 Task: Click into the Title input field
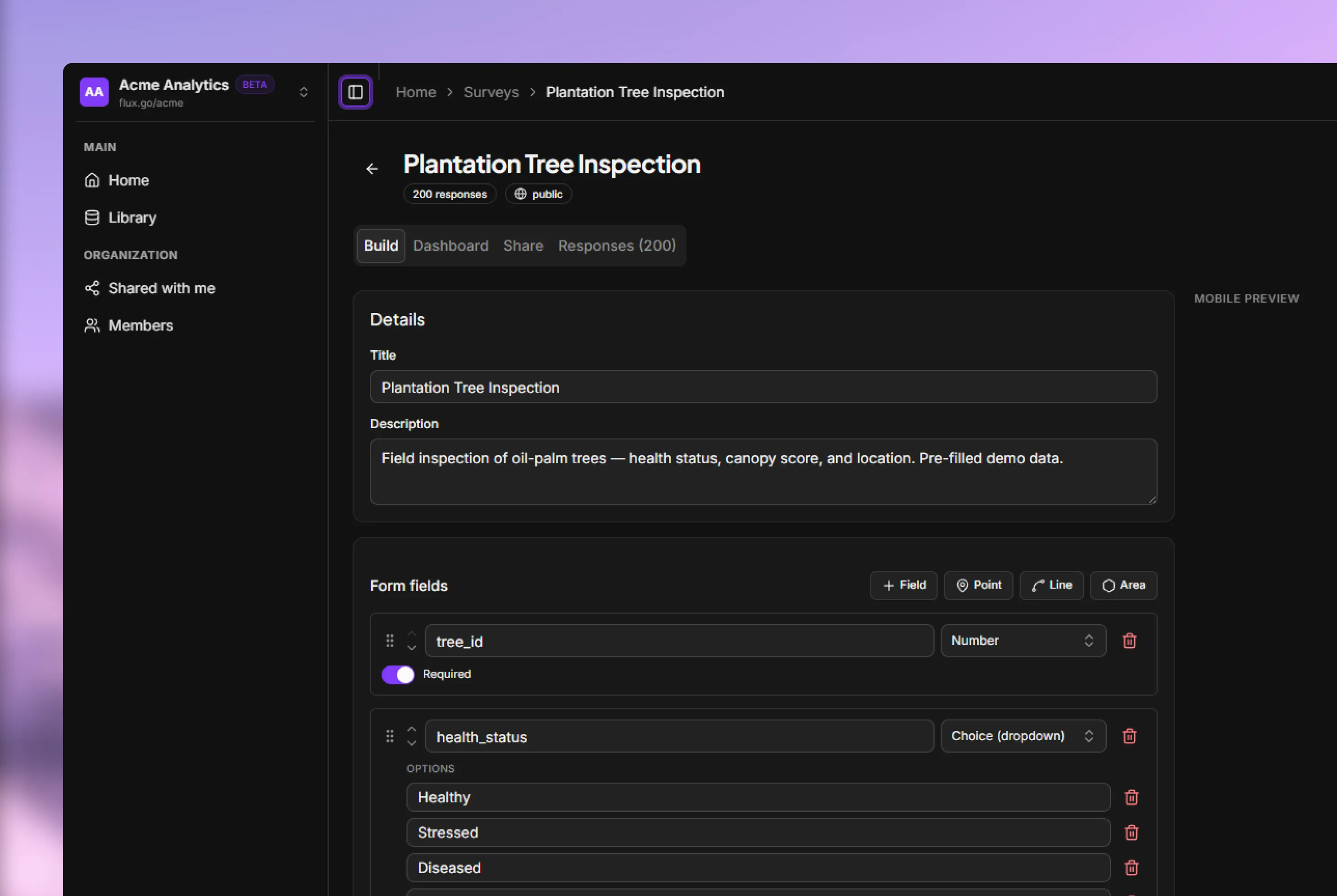(763, 387)
